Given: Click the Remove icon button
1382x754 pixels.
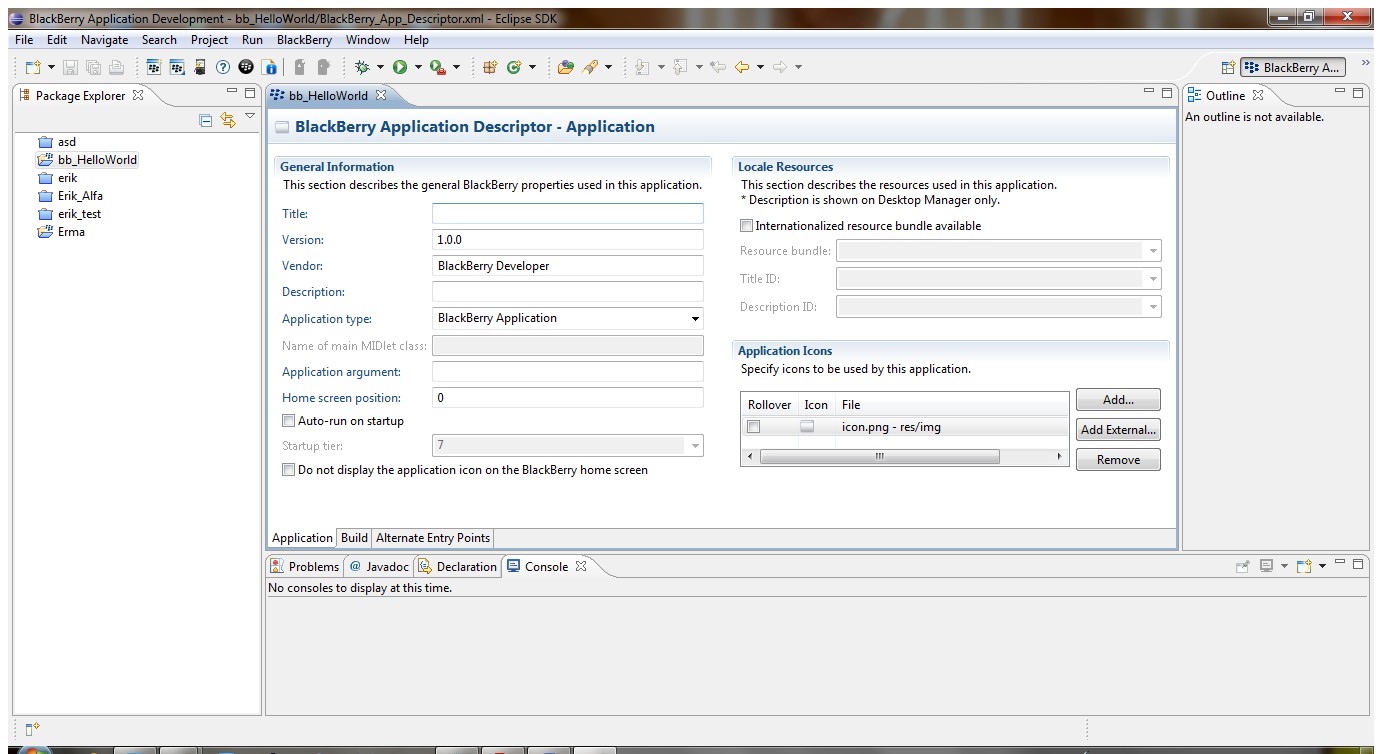Looking at the screenshot, I should coord(1118,460).
